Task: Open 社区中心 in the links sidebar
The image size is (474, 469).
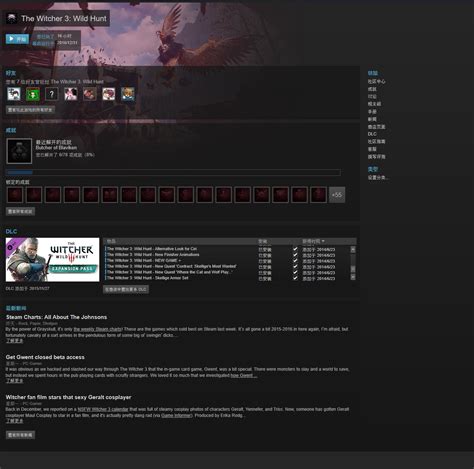Action: pos(377,81)
